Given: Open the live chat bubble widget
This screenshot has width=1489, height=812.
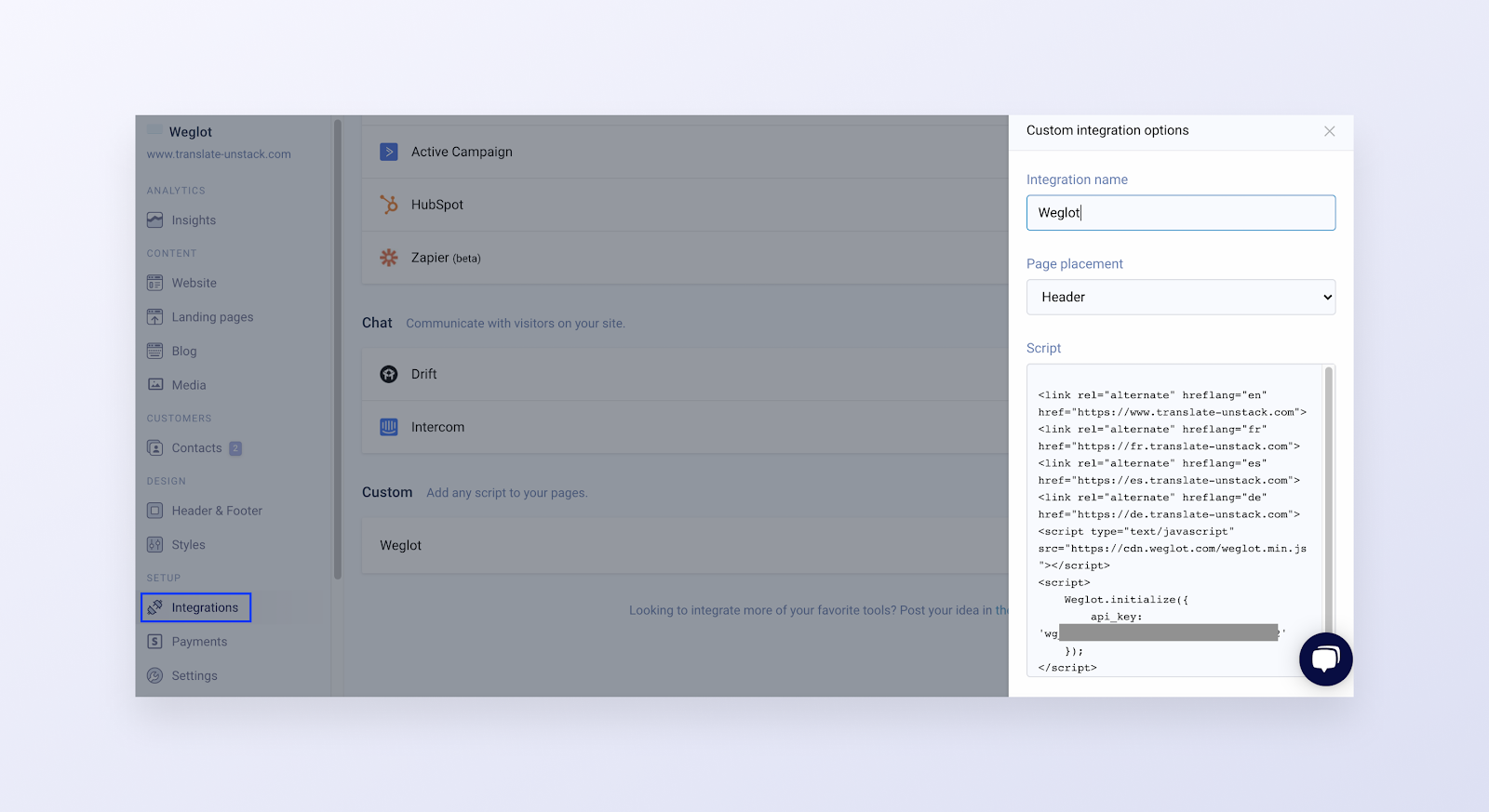Looking at the screenshot, I should click(1326, 659).
